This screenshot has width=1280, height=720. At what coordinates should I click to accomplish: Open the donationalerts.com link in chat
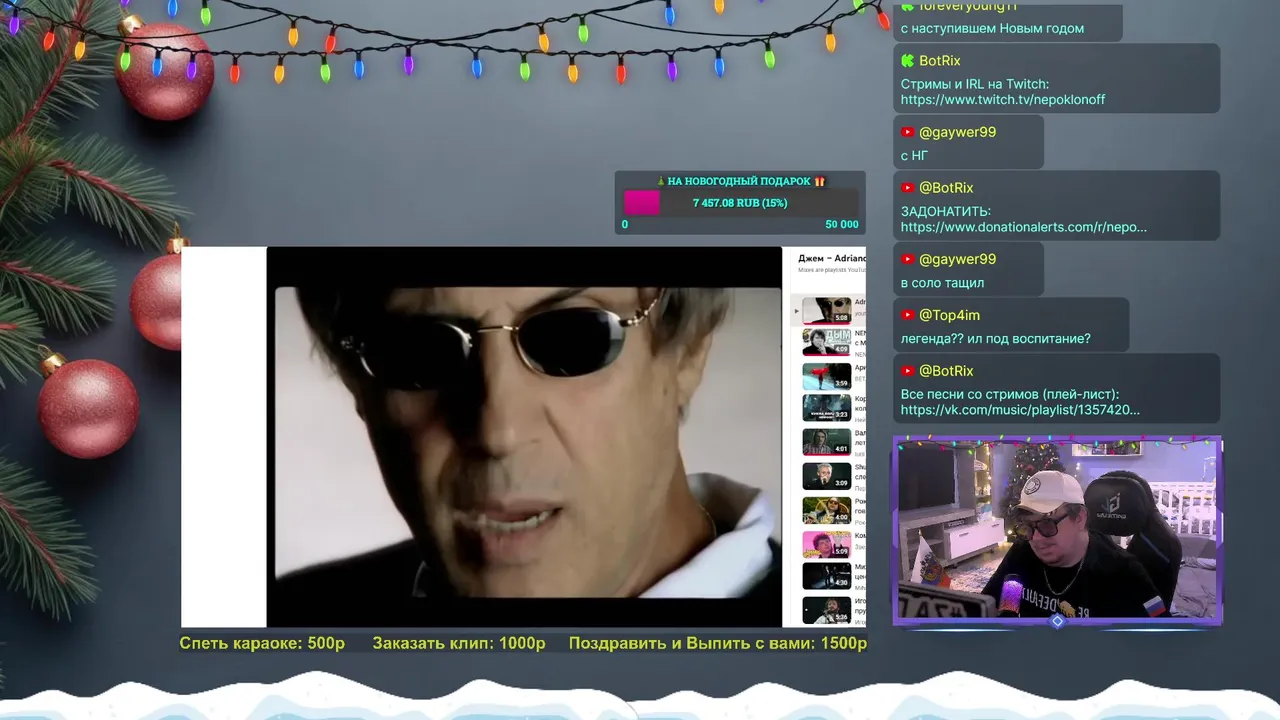pos(1024,227)
